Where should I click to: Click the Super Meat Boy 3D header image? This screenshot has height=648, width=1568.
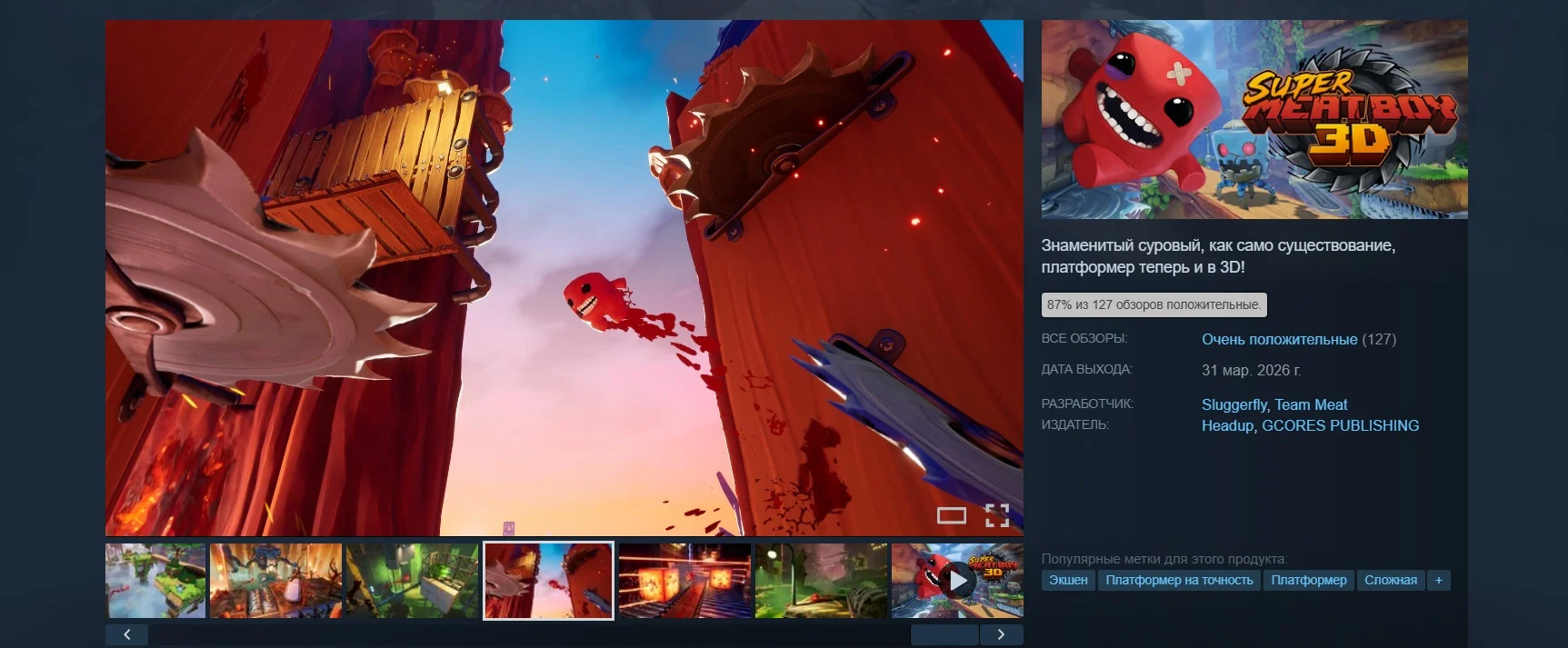click(x=1253, y=119)
